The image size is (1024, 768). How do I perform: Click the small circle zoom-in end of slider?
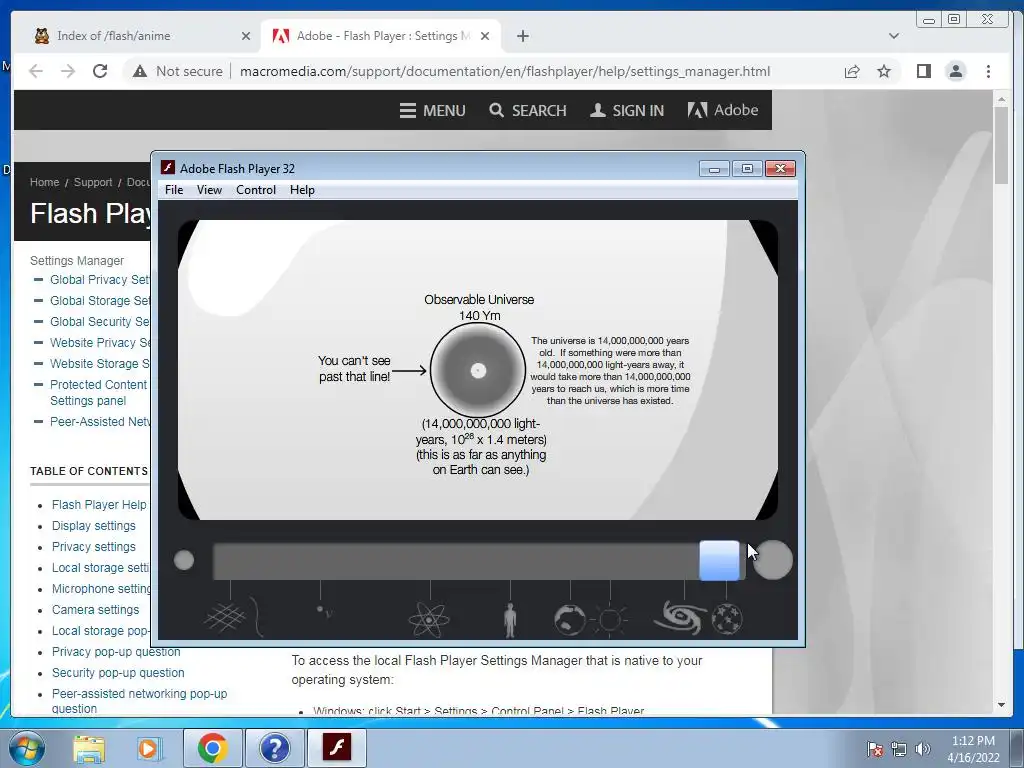[x=184, y=560]
